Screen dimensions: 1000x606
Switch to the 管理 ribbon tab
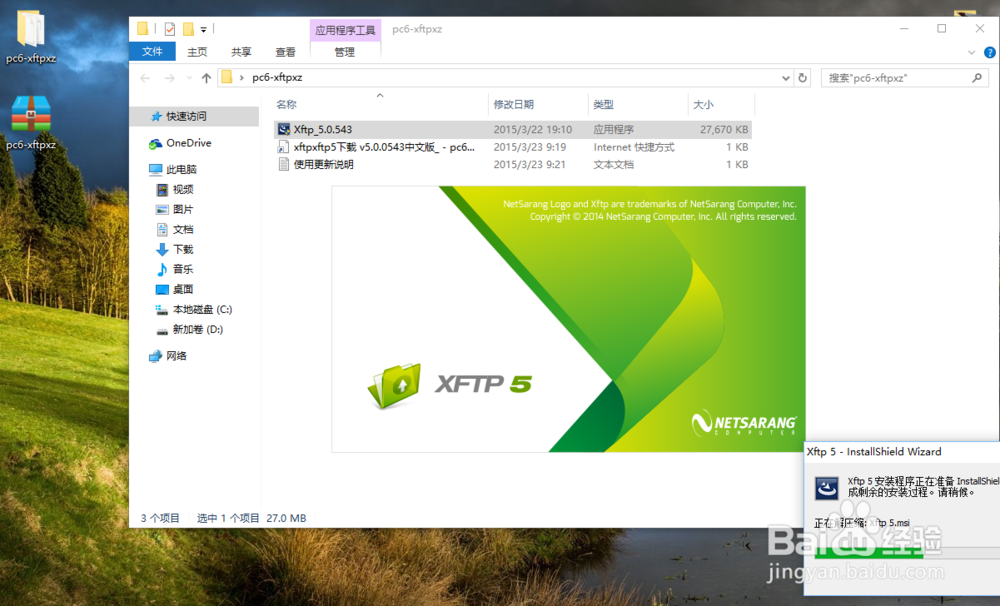[x=344, y=52]
